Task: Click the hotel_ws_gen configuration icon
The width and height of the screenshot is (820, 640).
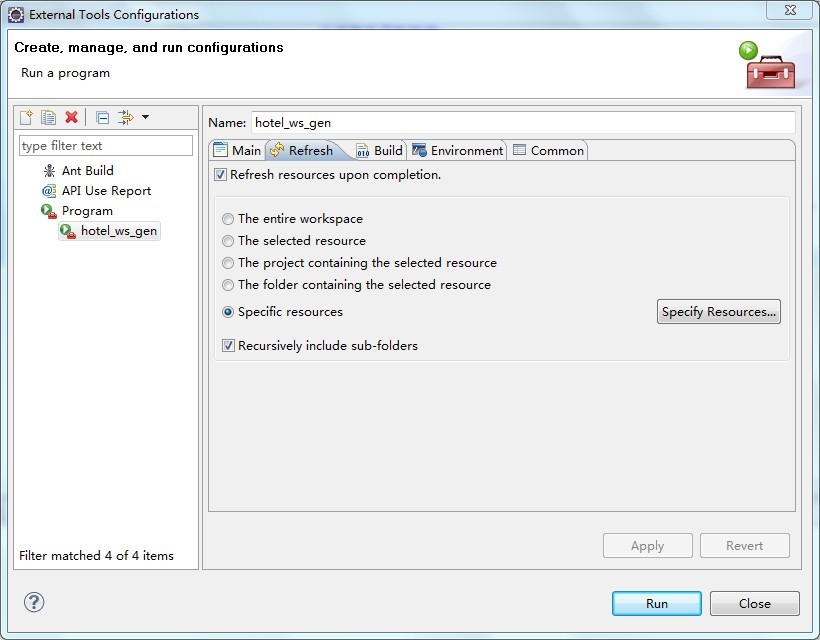Action: coord(67,231)
